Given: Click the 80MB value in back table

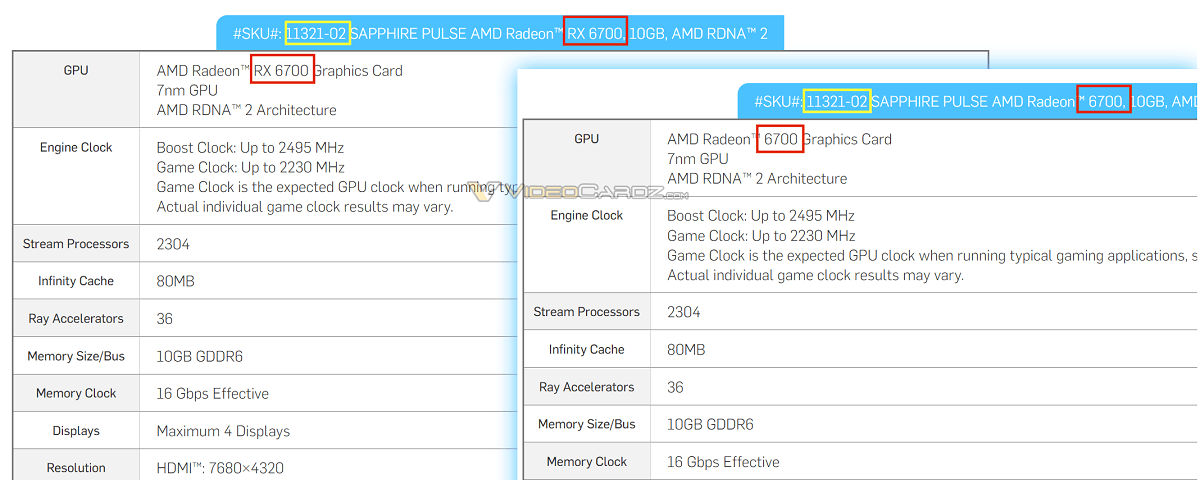Looking at the screenshot, I should click(x=175, y=281).
